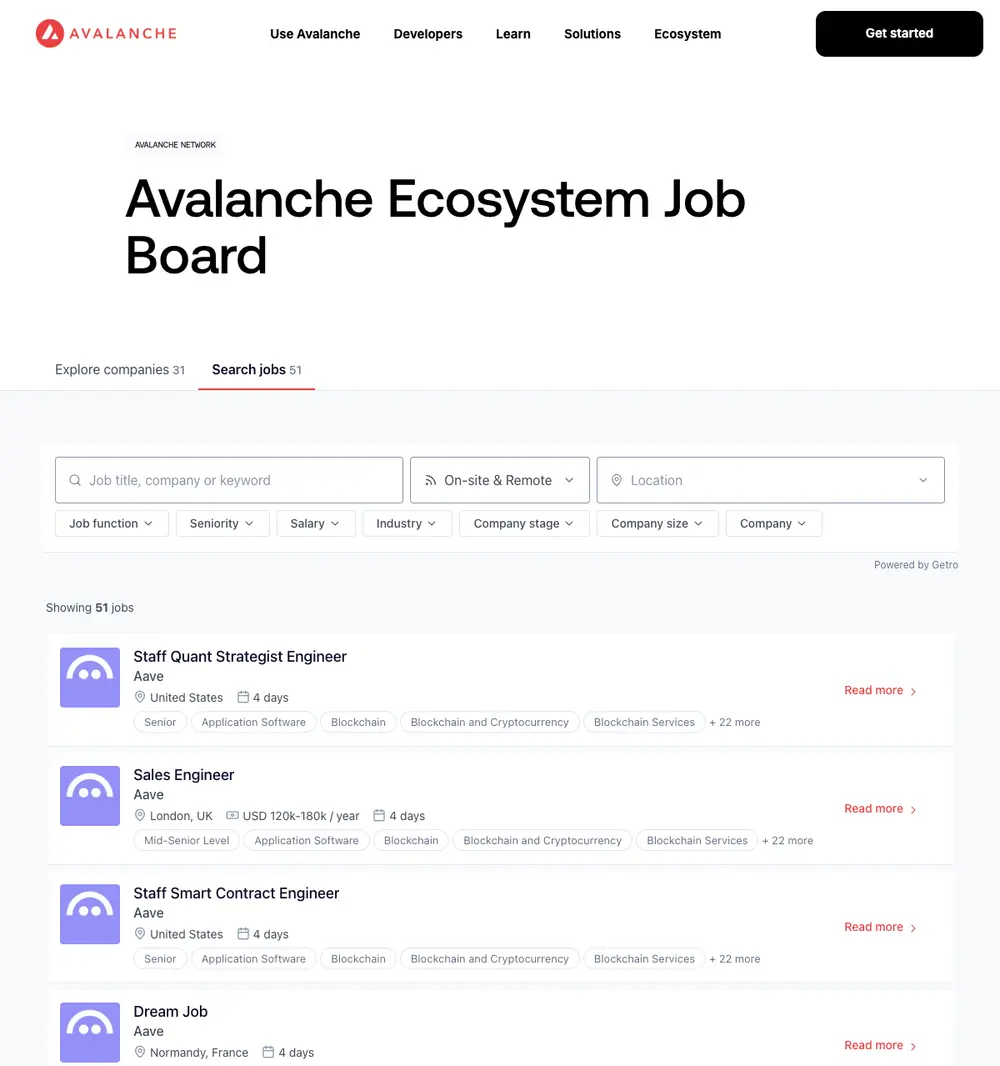Click the search magnifier icon in keyword field
The image size is (1000, 1066).
pyautogui.click(x=75, y=480)
